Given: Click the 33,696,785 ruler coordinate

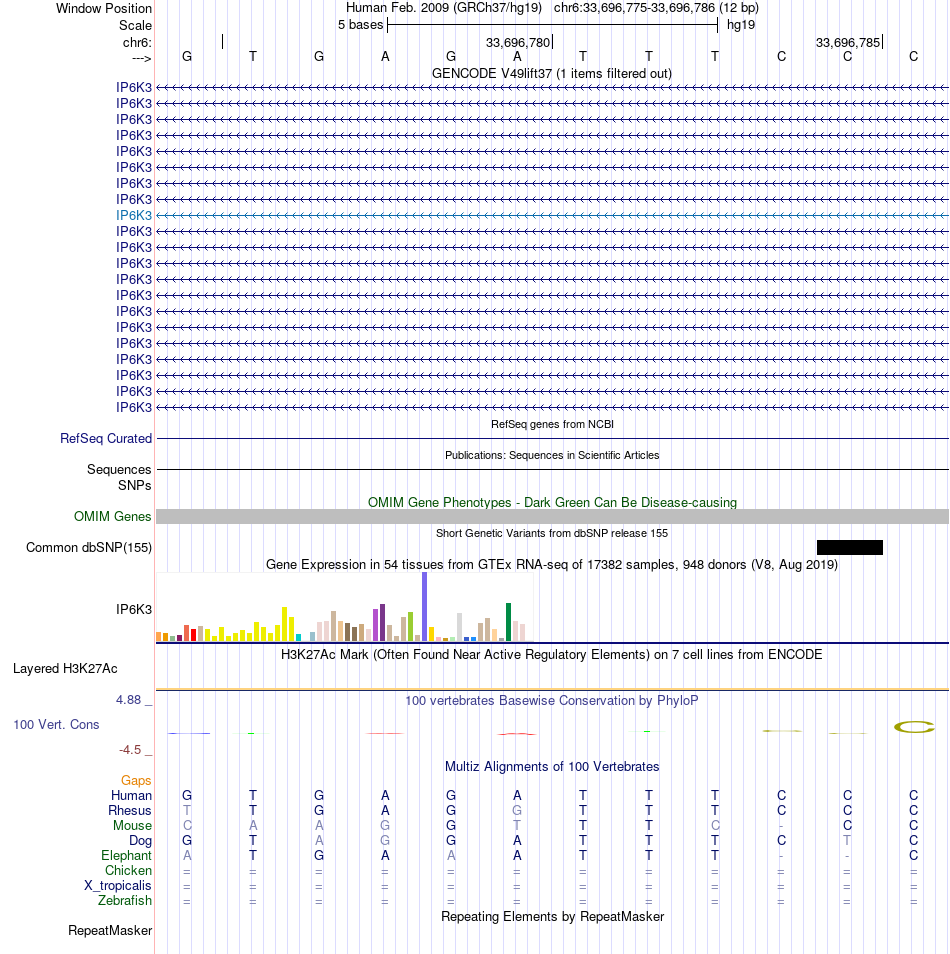Looking at the screenshot, I should pyautogui.click(x=848, y=43).
